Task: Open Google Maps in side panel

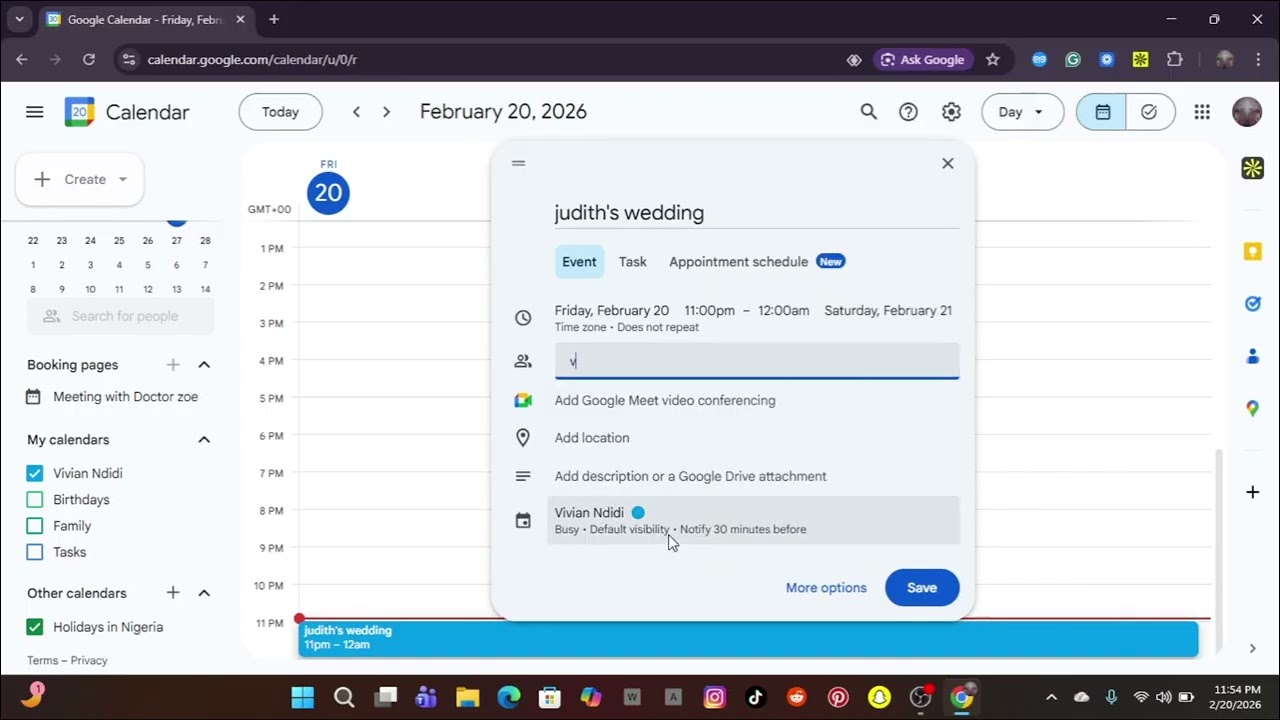Action: point(1252,408)
